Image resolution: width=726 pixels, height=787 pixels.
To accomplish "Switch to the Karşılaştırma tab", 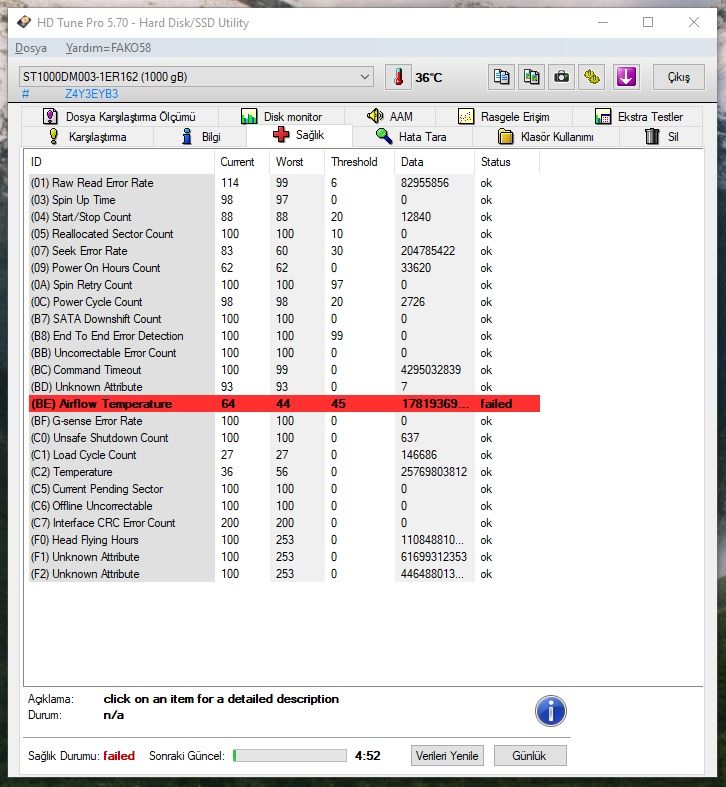I will (87, 137).
